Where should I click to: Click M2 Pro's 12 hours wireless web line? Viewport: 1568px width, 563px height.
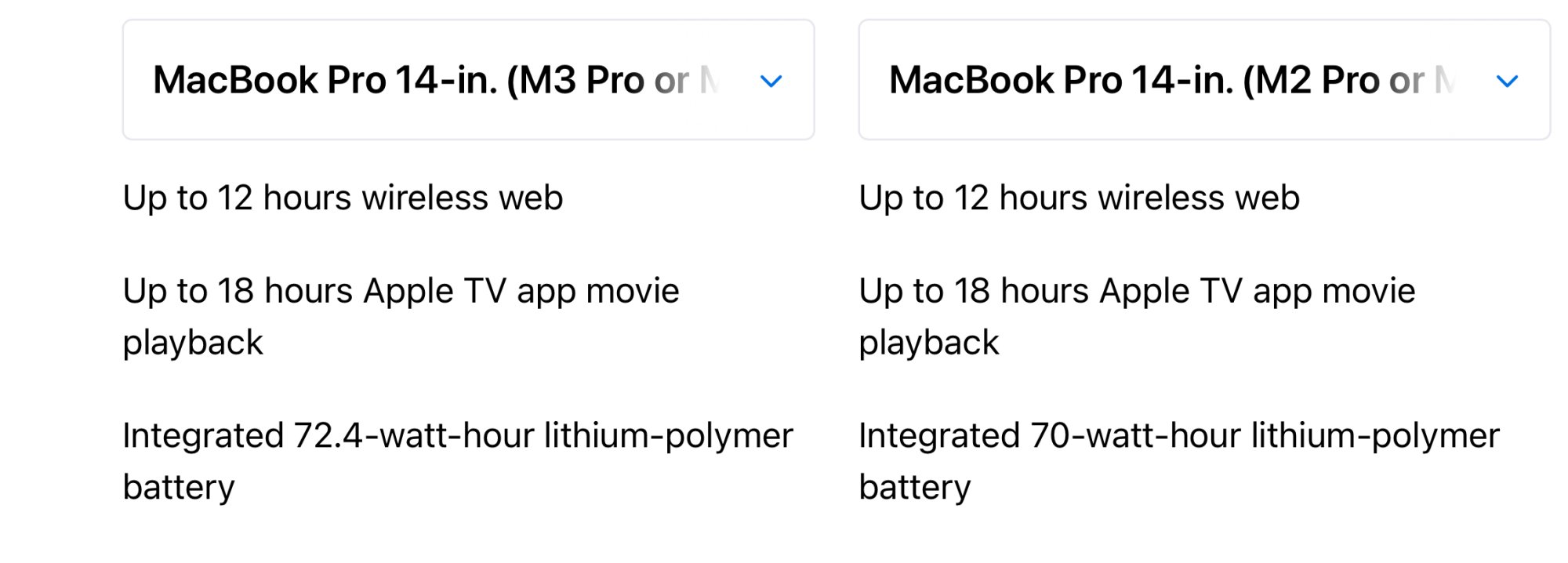click(1079, 198)
